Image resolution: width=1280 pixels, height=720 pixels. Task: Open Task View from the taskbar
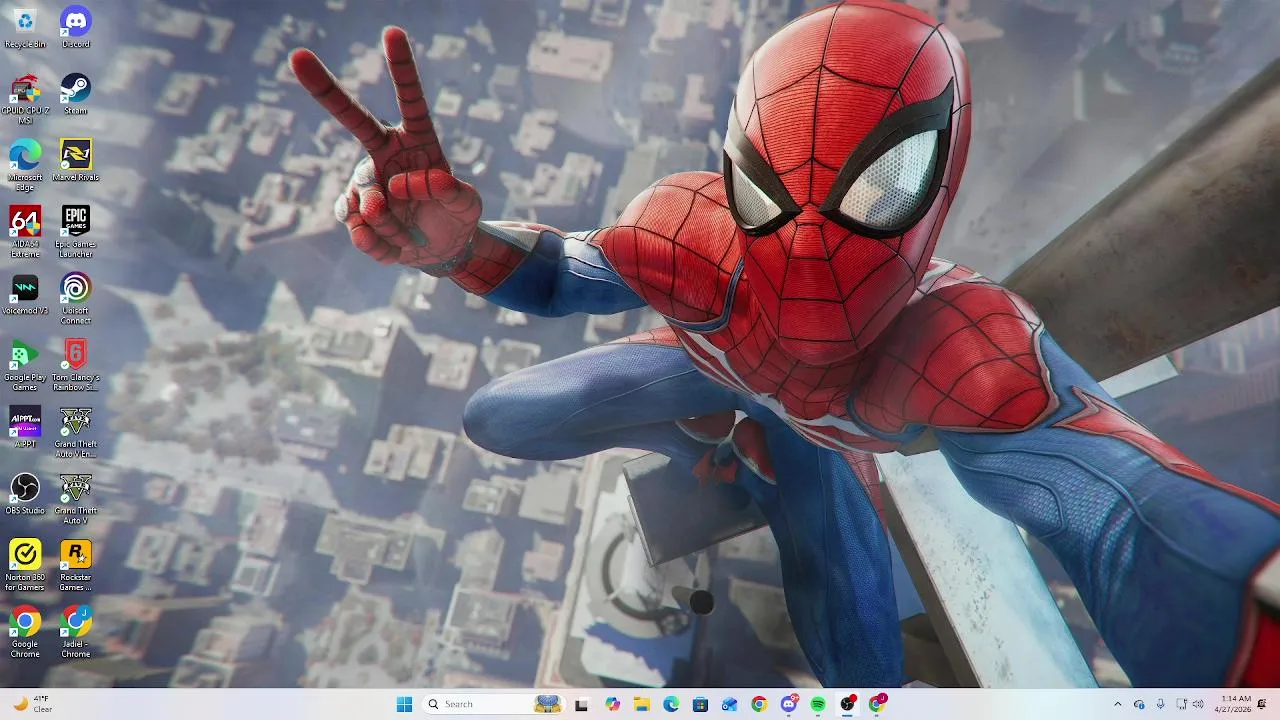pos(581,704)
